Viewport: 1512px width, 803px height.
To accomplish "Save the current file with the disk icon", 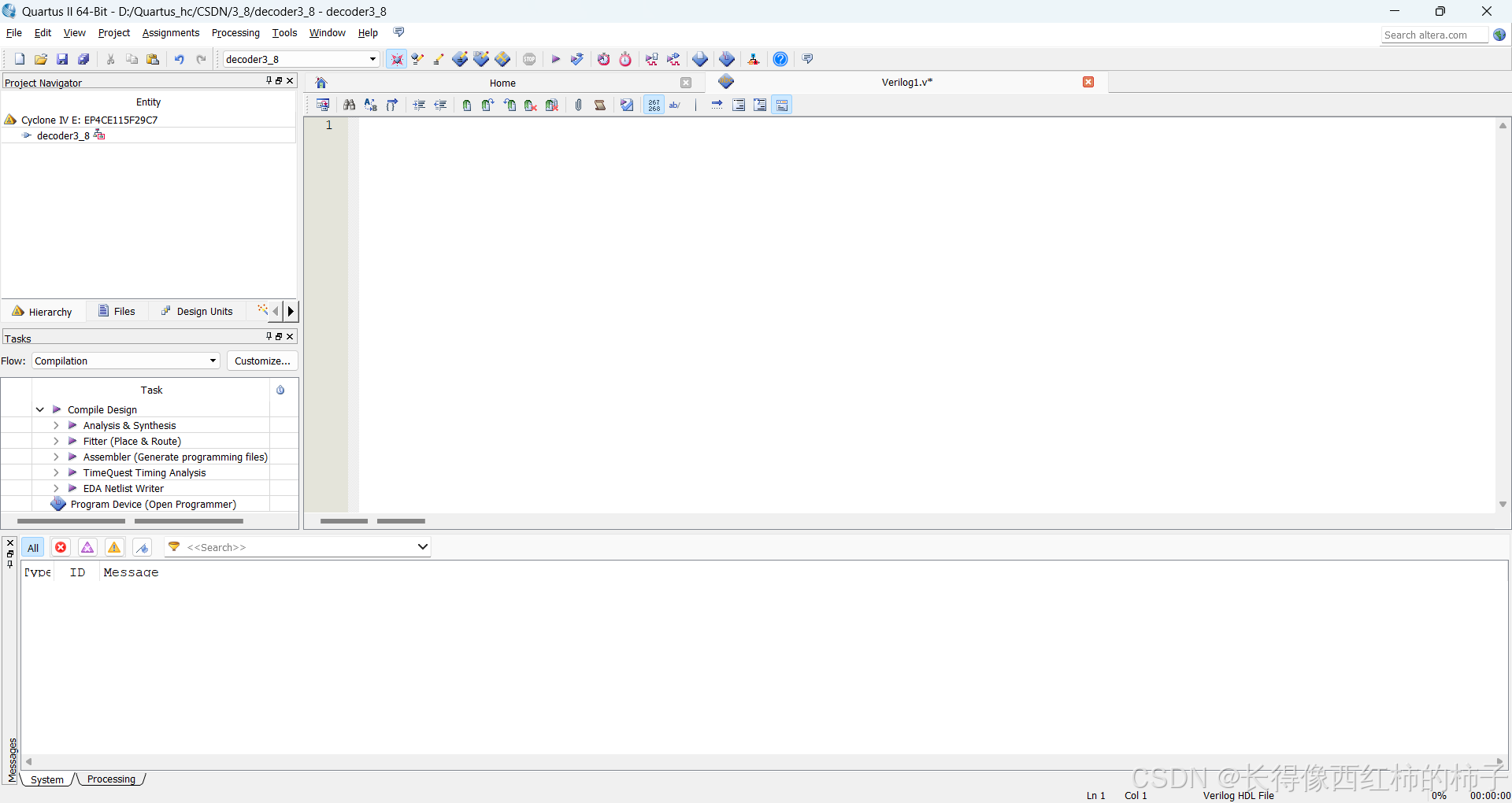I will pyautogui.click(x=62, y=59).
